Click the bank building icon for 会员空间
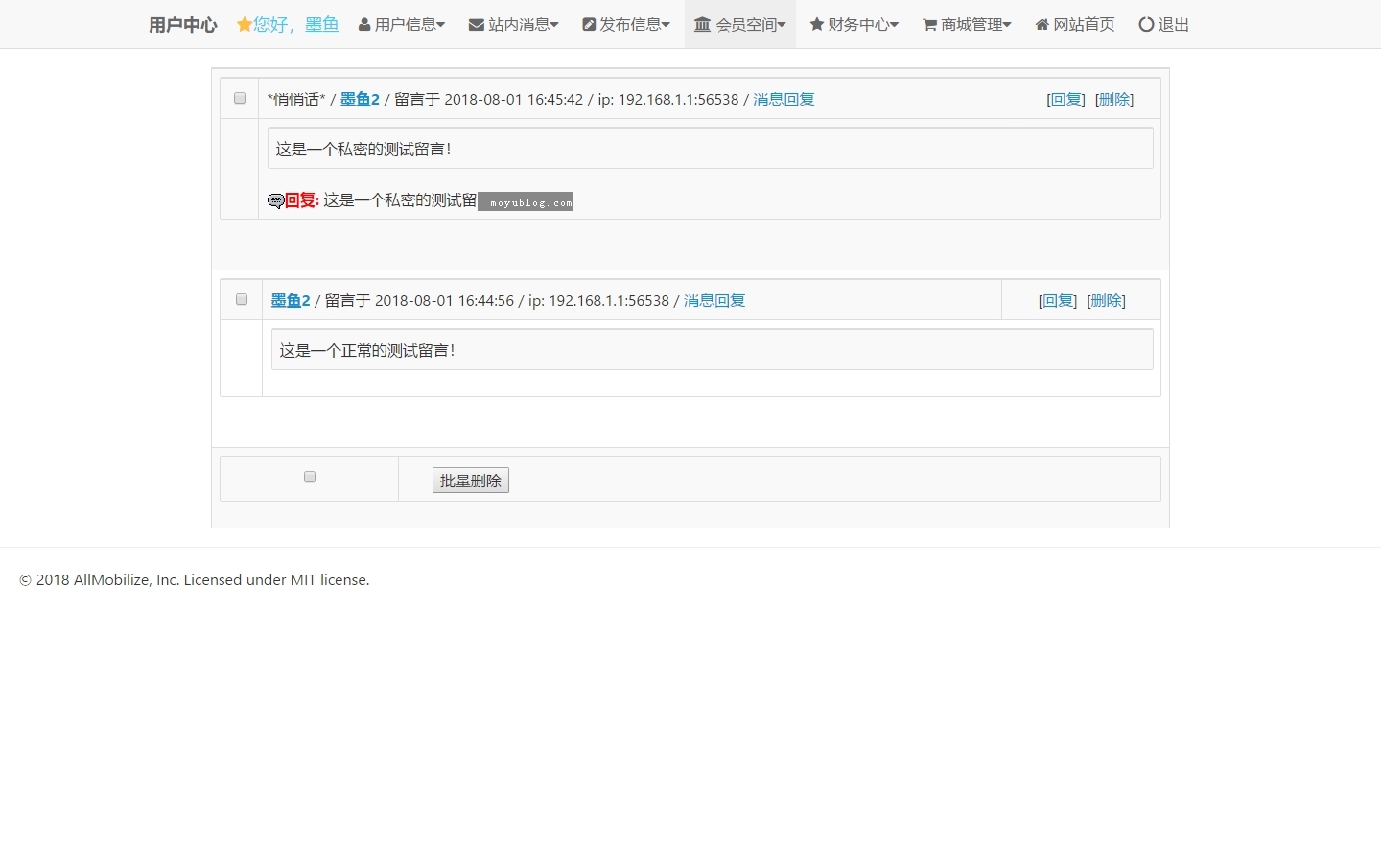 (703, 25)
